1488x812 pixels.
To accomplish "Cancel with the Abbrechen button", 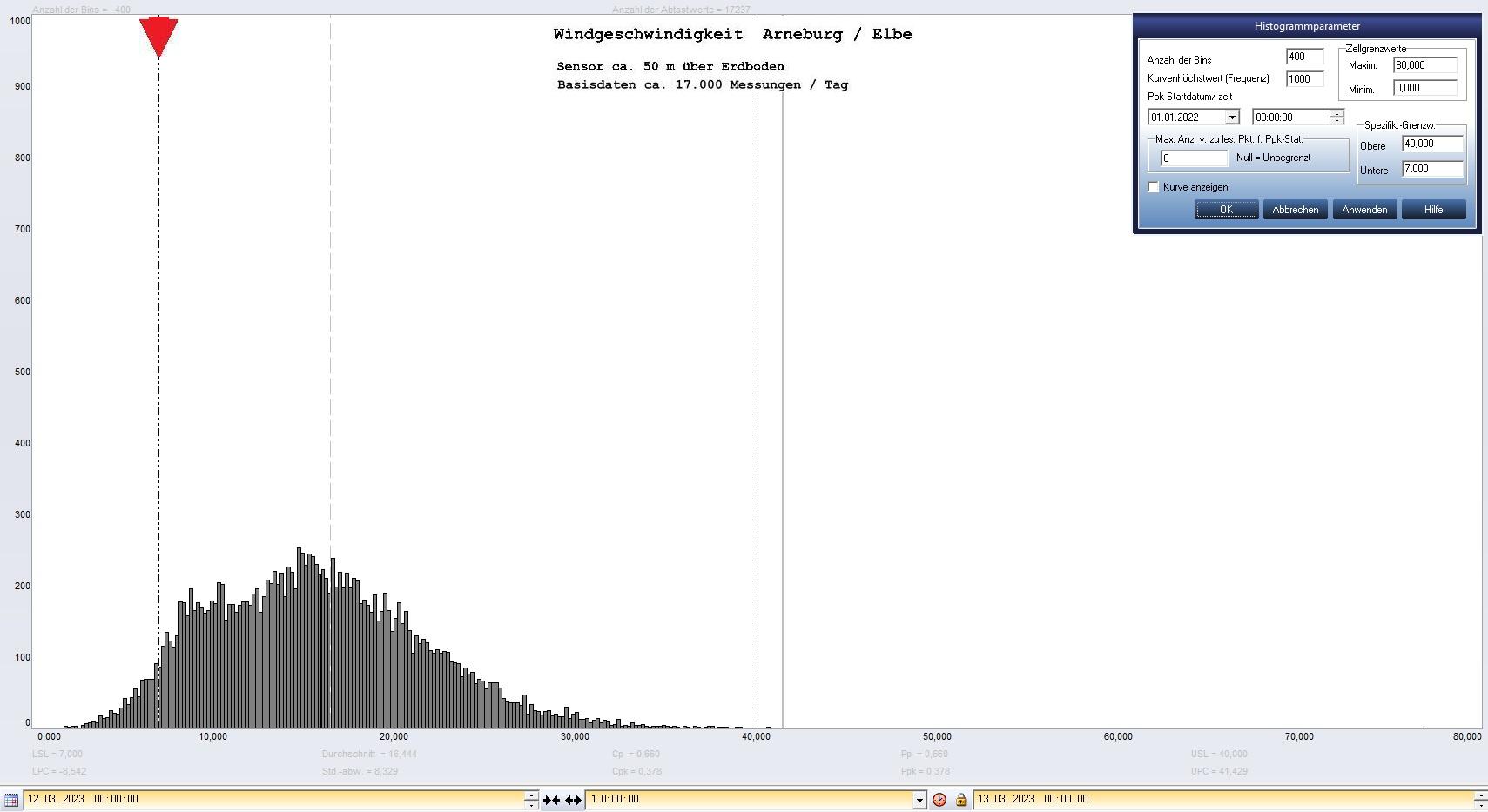I will 1295,210.
